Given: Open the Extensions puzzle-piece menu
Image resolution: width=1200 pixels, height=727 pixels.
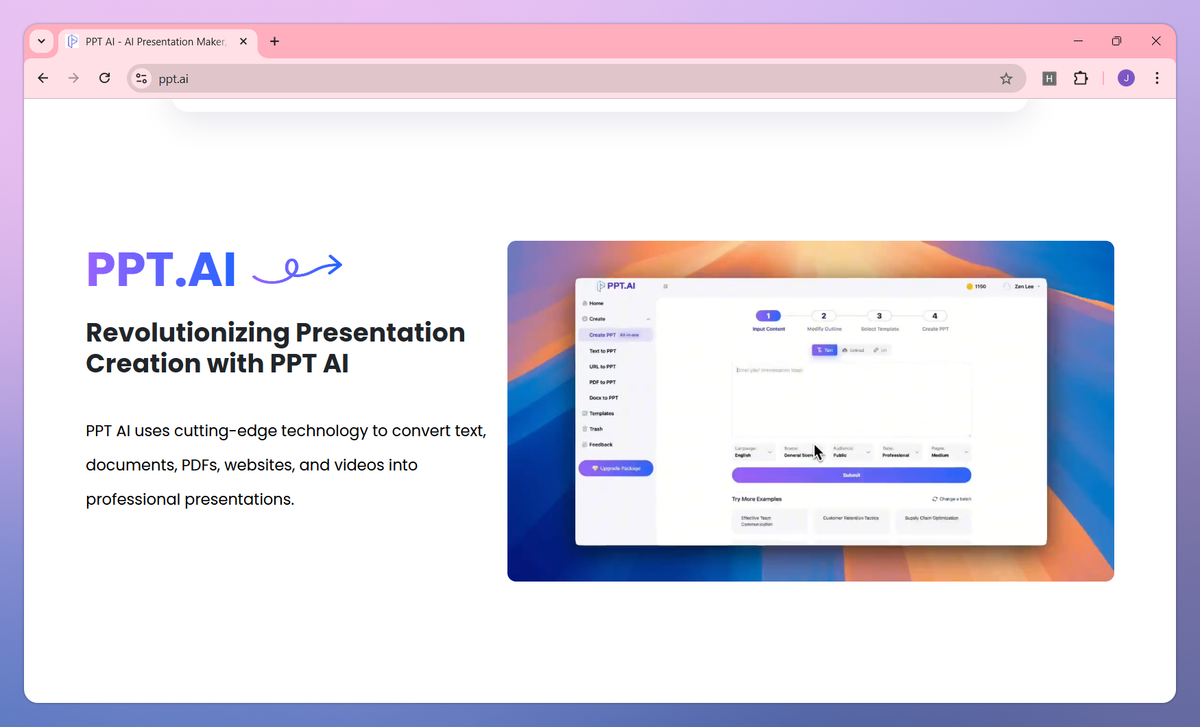Looking at the screenshot, I should [x=1080, y=78].
